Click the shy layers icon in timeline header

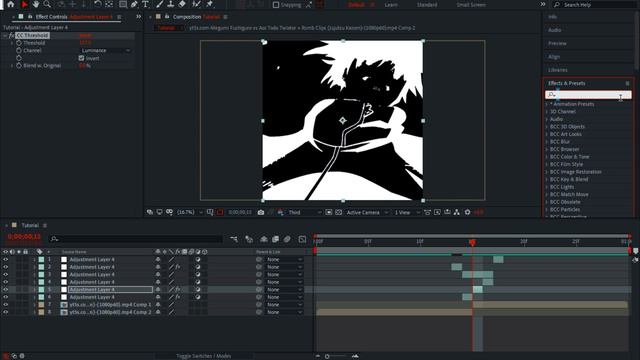(264, 239)
